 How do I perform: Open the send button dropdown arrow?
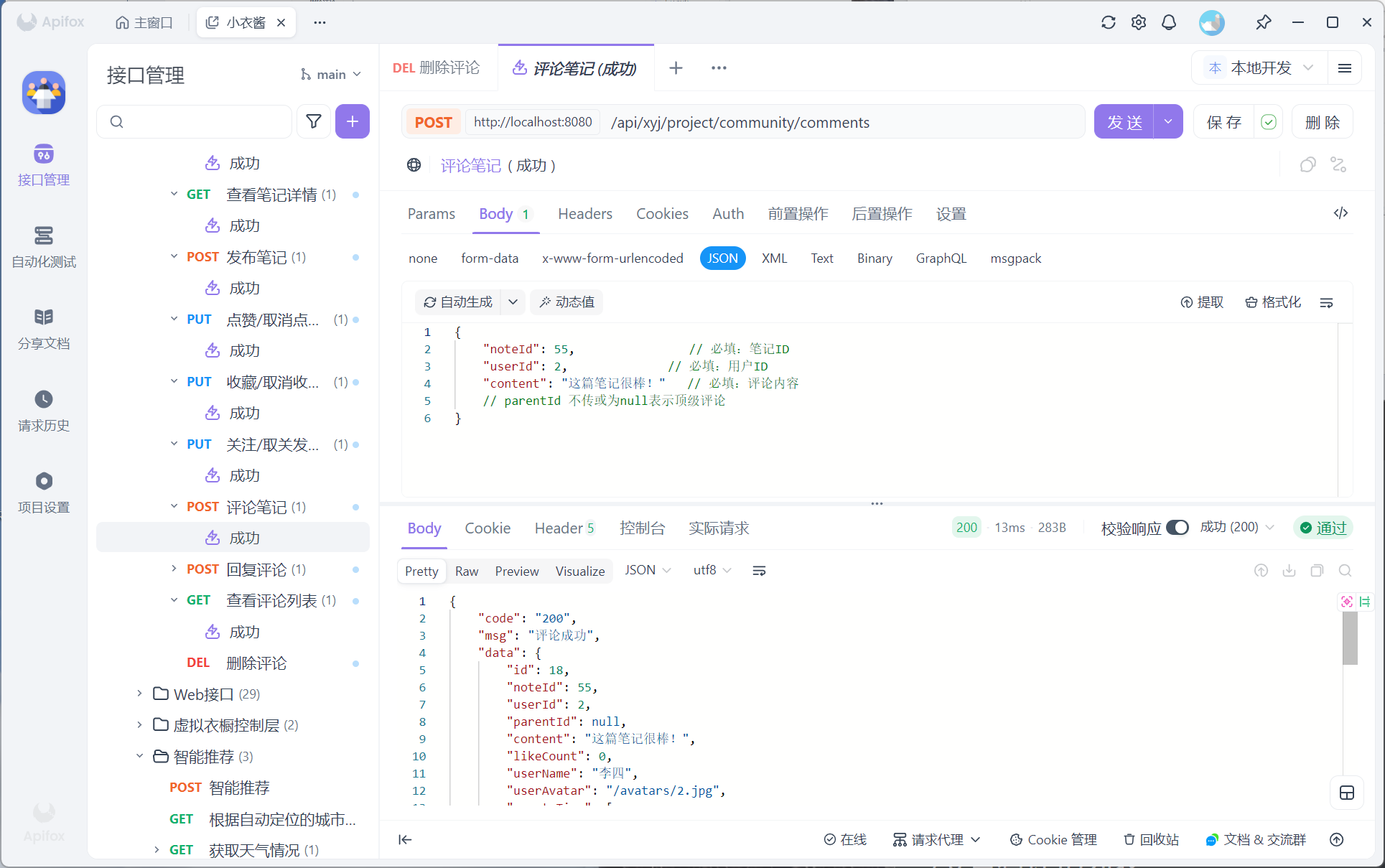pyautogui.click(x=1168, y=122)
